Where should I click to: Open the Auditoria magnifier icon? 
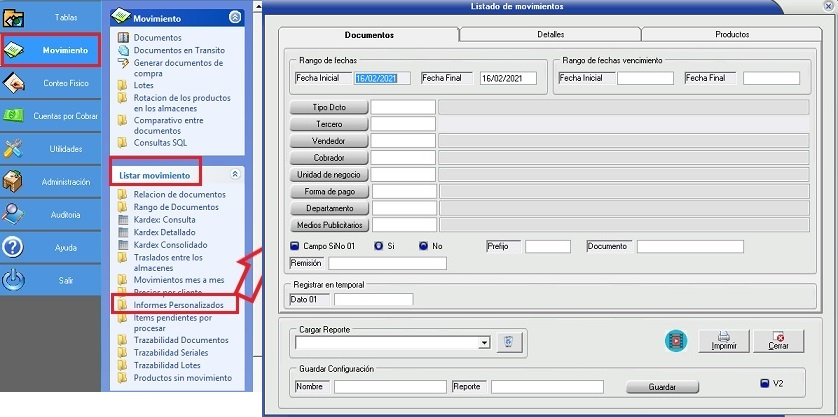14,214
